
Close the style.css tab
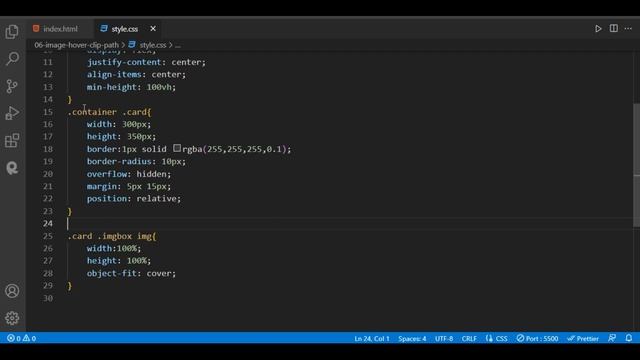point(153,29)
